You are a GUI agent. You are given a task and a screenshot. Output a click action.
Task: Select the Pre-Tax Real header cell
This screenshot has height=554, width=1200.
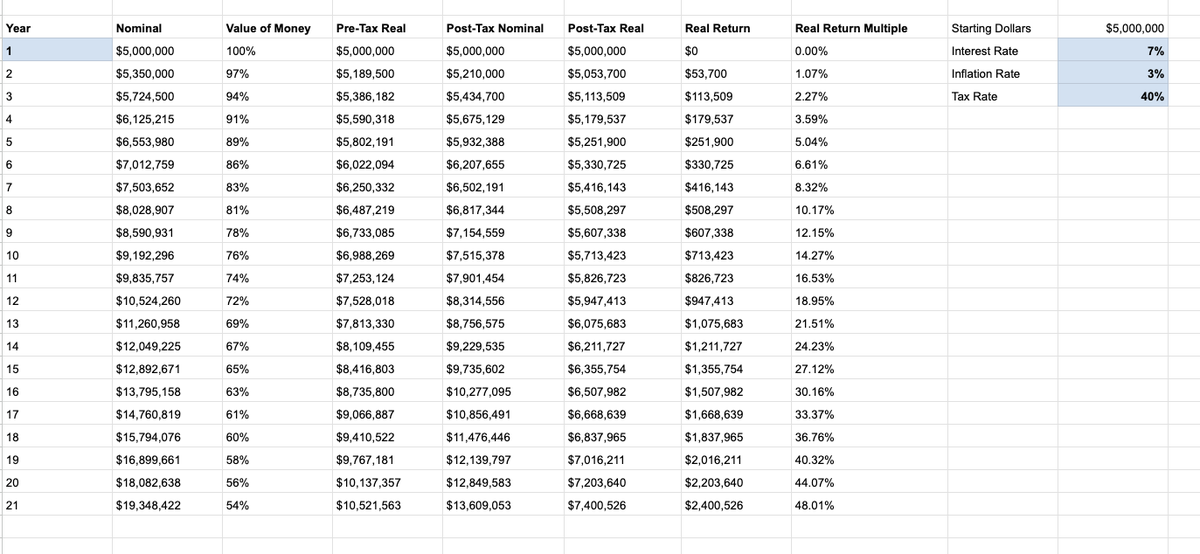385,27
